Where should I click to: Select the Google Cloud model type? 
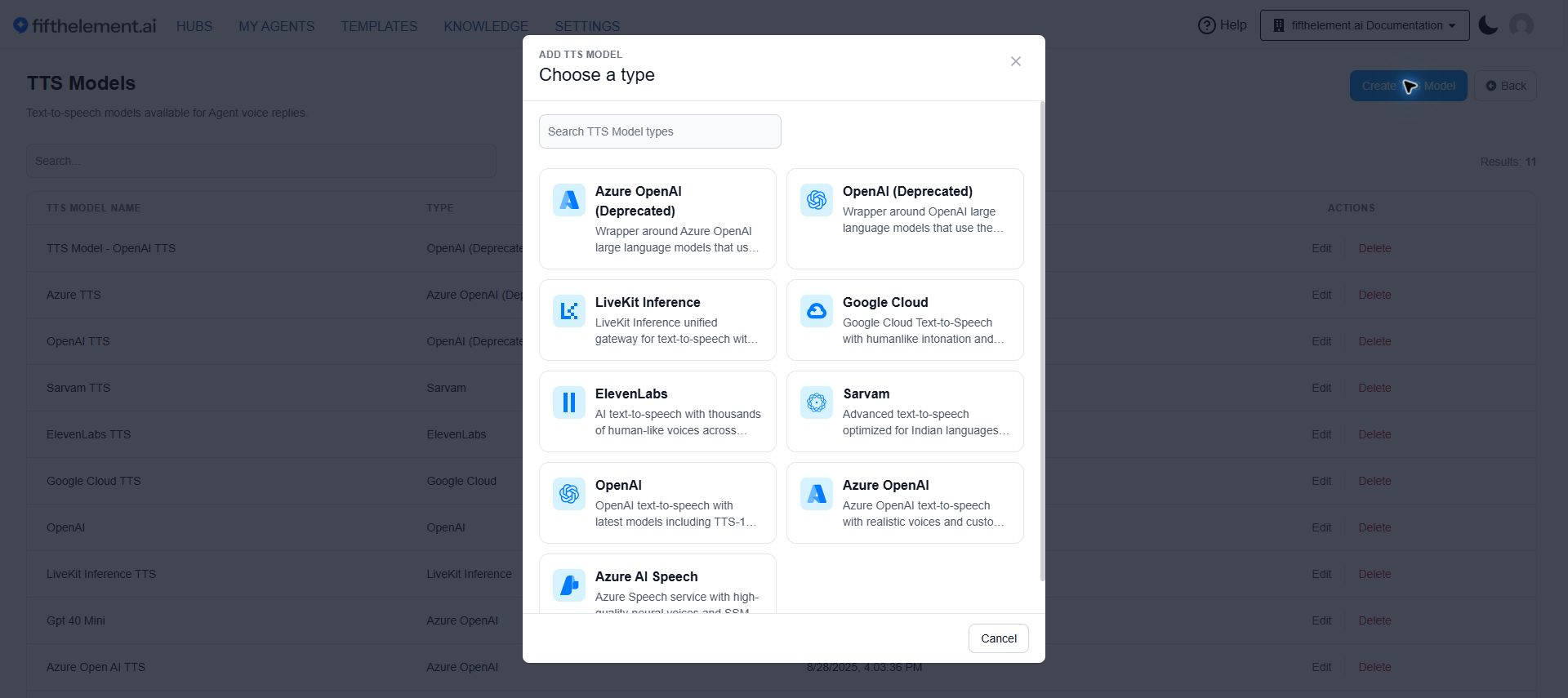[x=905, y=320]
